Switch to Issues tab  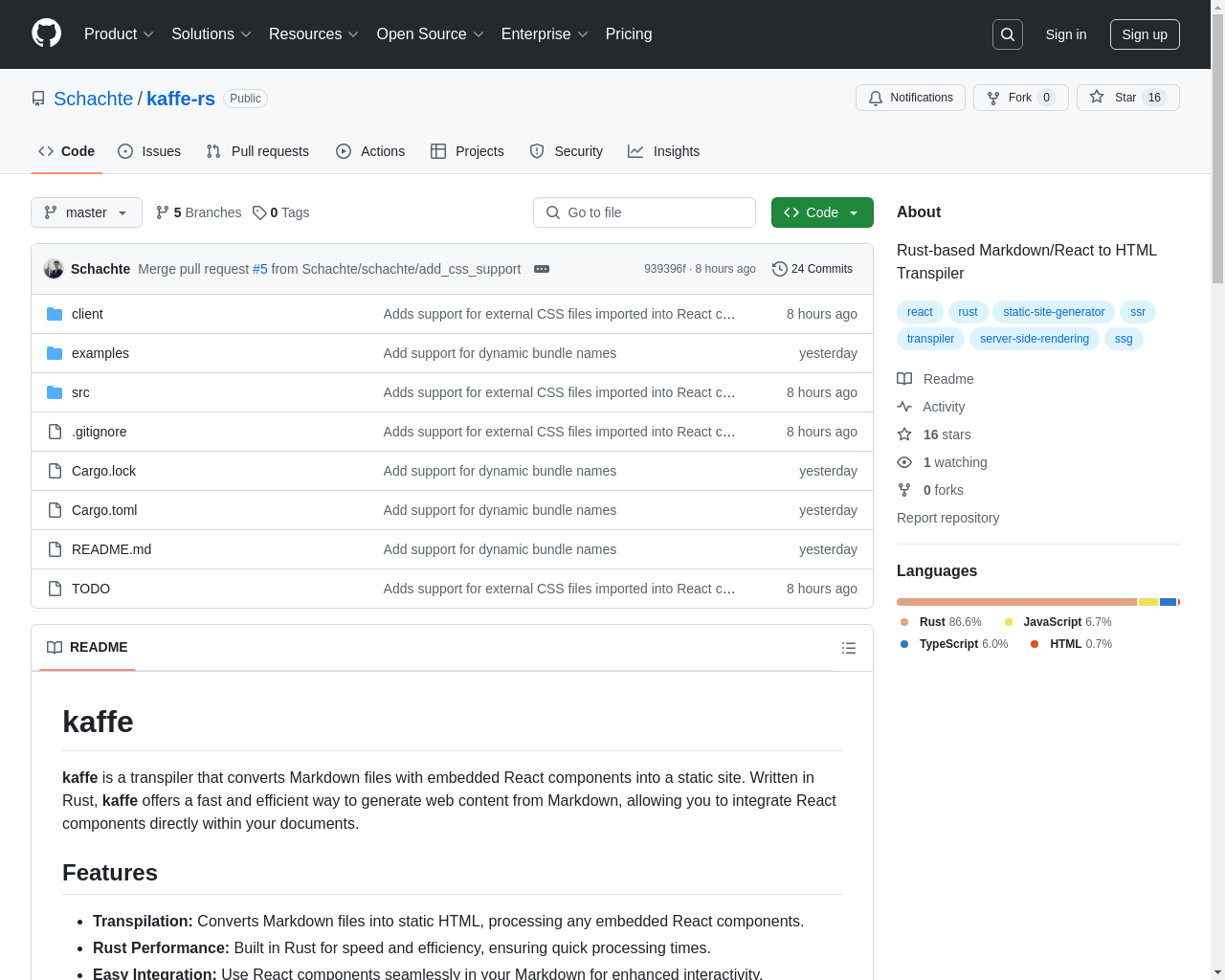(149, 151)
